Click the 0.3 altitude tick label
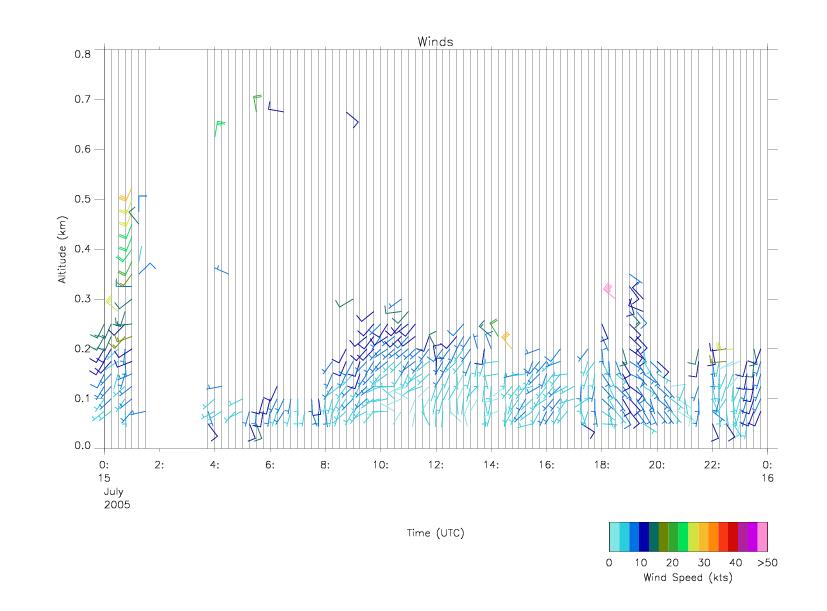The width and height of the screenshot is (827, 611). 82,299
